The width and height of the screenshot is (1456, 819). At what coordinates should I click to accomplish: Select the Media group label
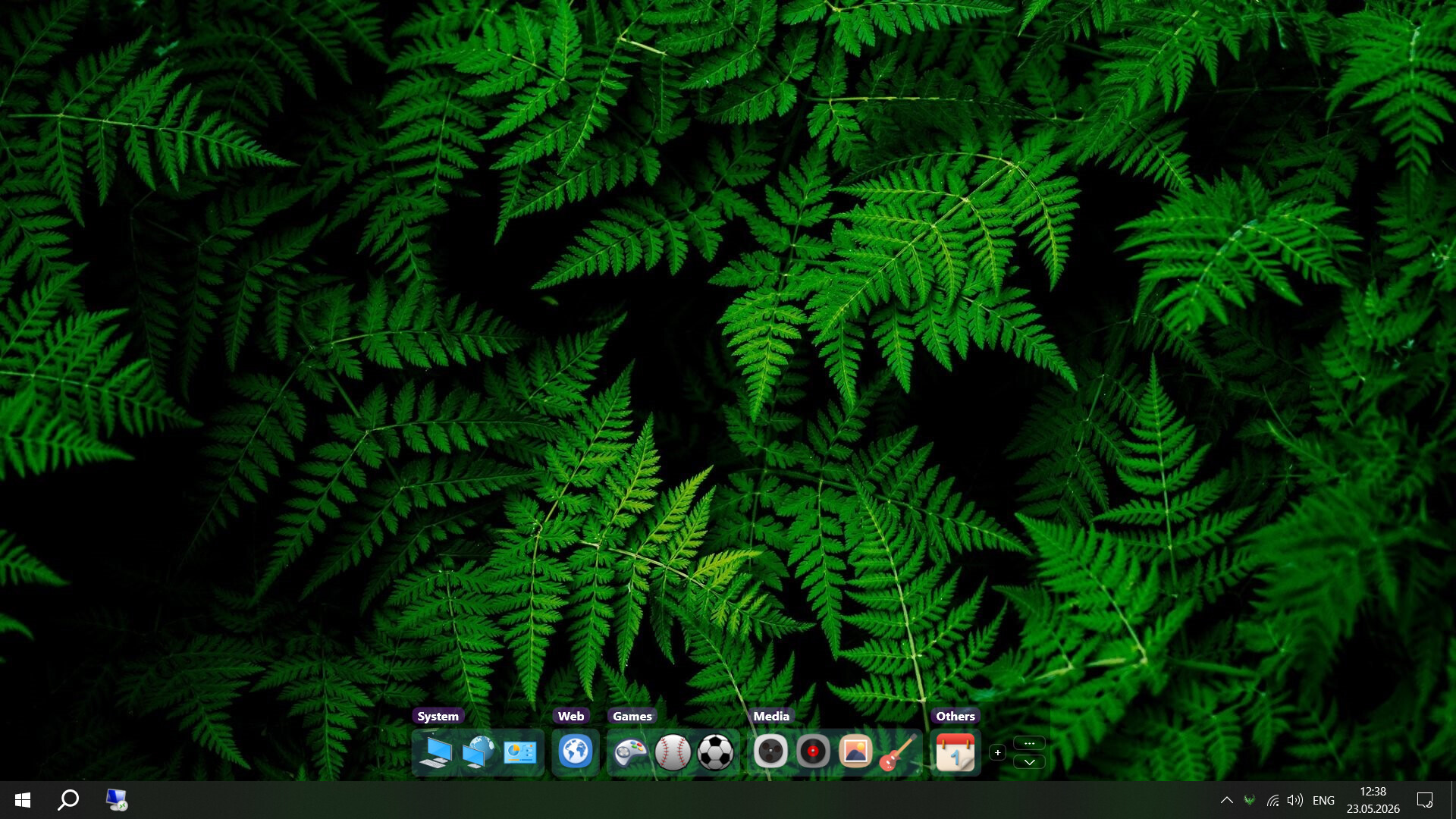coord(771,716)
